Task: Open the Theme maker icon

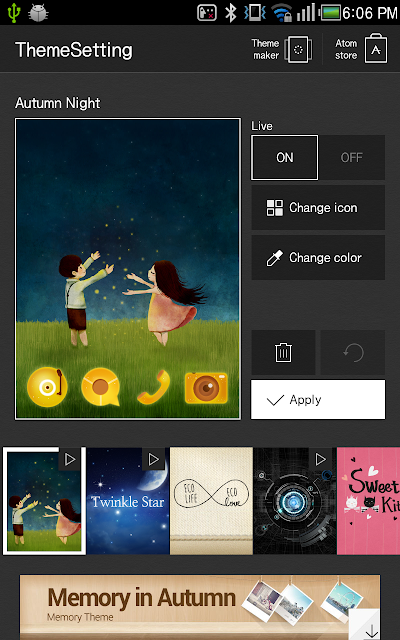Action: 298,49
